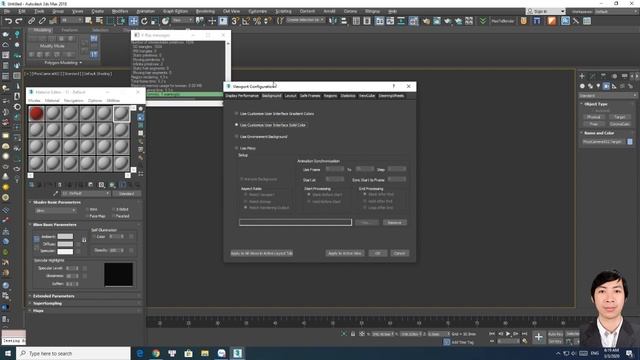Click the Create tab plus icon
This screenshot has width=640, height=360.
(x=582, y=76)
